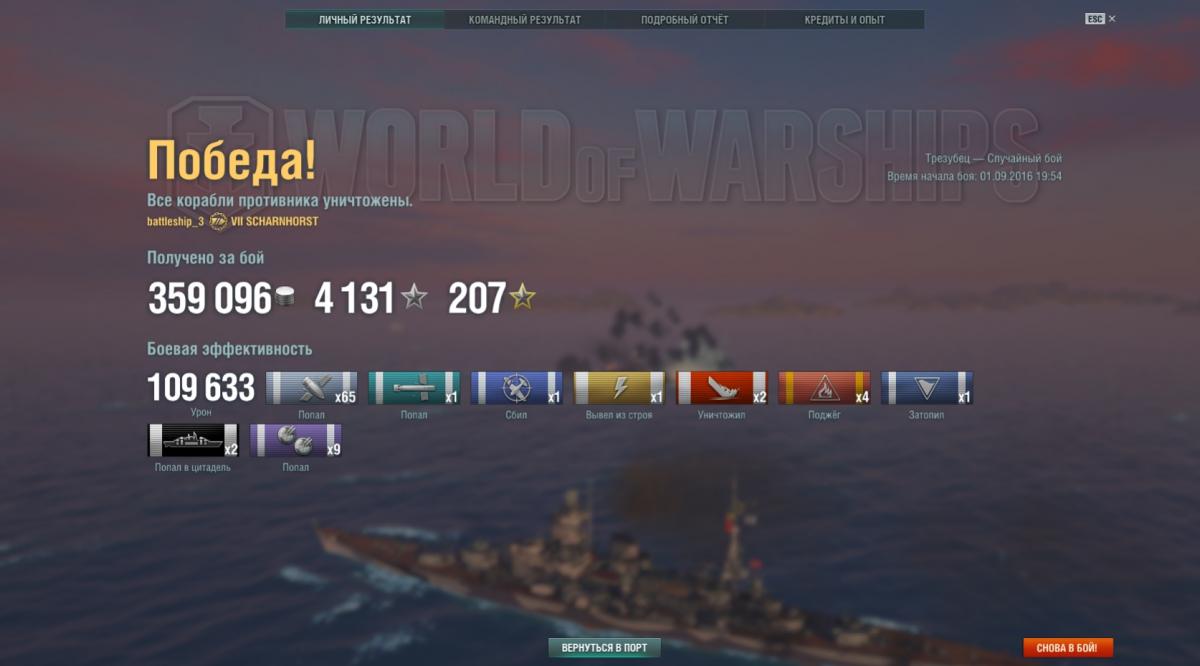Open the 'Подробный отчёт' tab

(685, 20)
